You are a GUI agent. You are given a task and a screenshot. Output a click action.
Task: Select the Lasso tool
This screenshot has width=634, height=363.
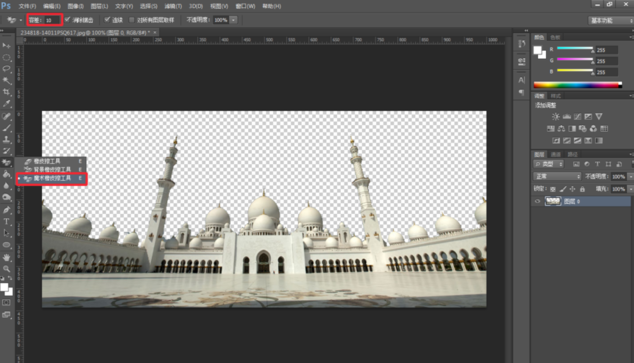pyautogui.click(x=6, y=69)
